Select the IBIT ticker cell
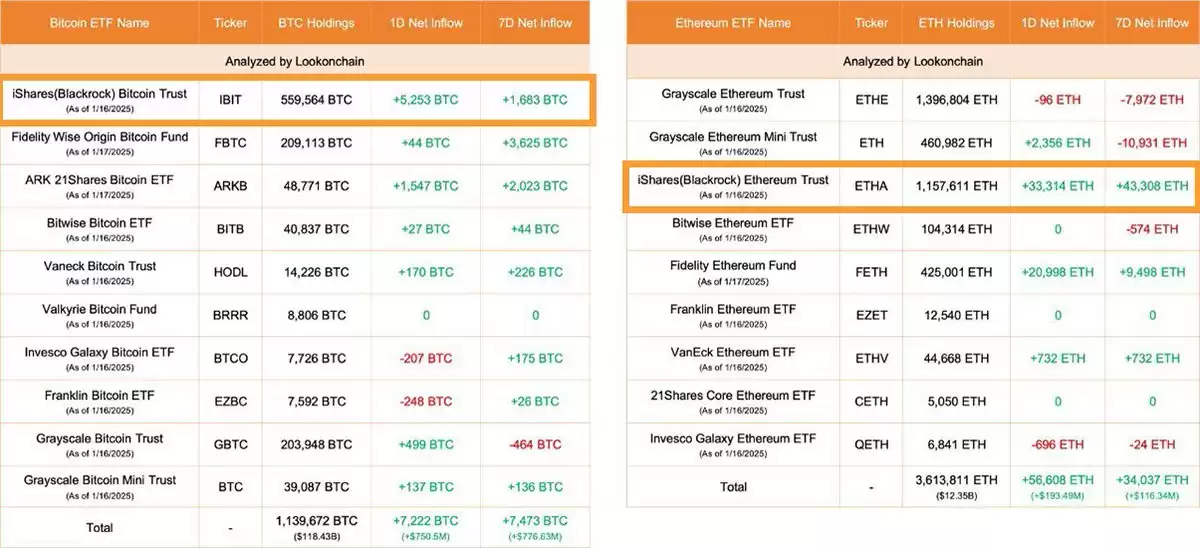The height and width of the screenshot is (548, 1200). click(231, 101)
